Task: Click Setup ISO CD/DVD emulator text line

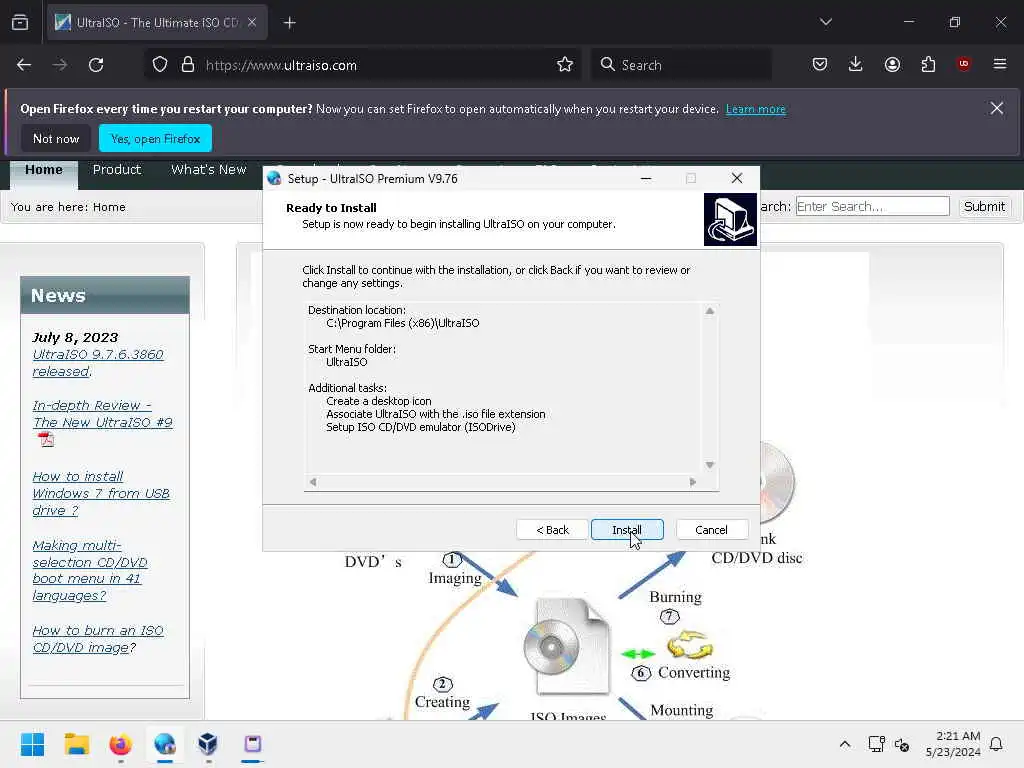Action: pyautogui.click(x=421, y=427)
